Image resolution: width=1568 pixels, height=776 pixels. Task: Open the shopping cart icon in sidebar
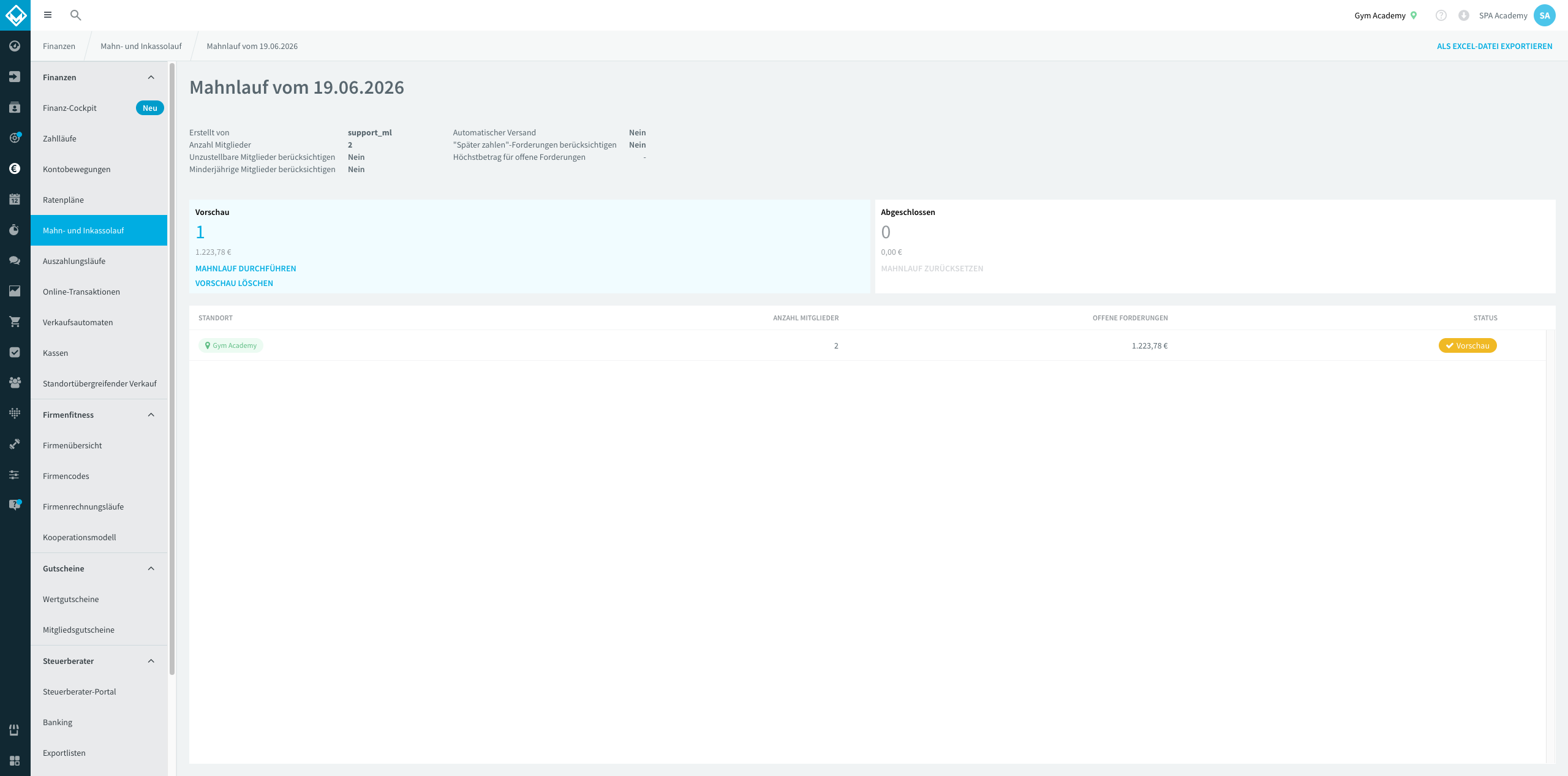click(15, 322)
